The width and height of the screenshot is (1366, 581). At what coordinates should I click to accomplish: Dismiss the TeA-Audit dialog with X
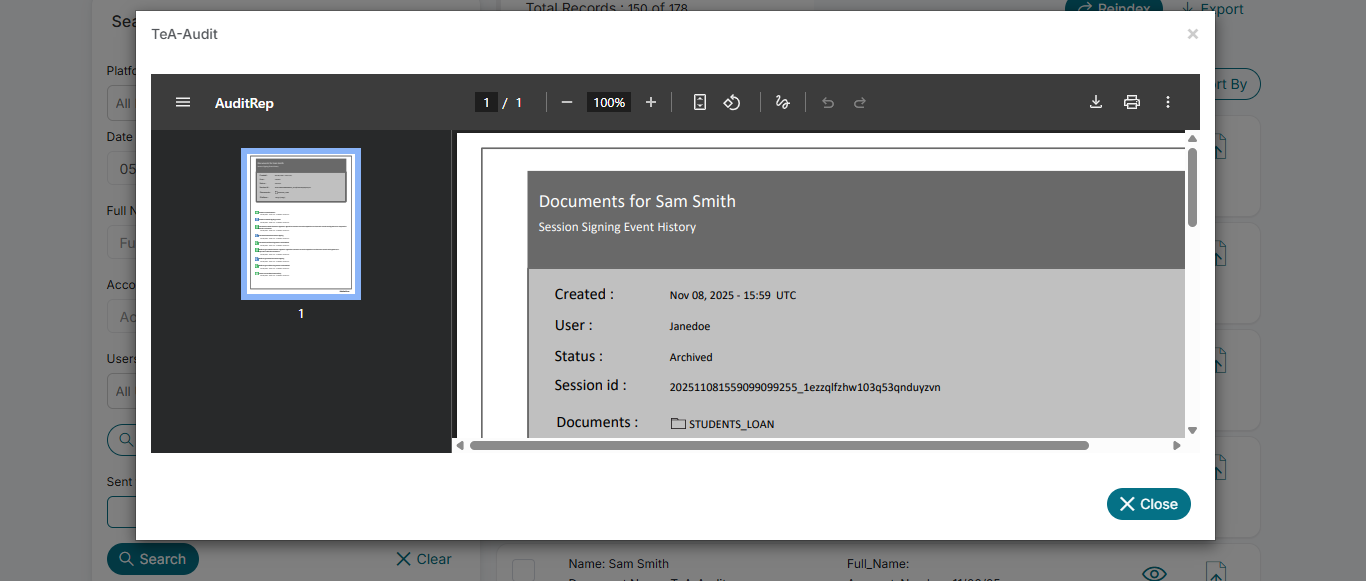coord(1192,34)
